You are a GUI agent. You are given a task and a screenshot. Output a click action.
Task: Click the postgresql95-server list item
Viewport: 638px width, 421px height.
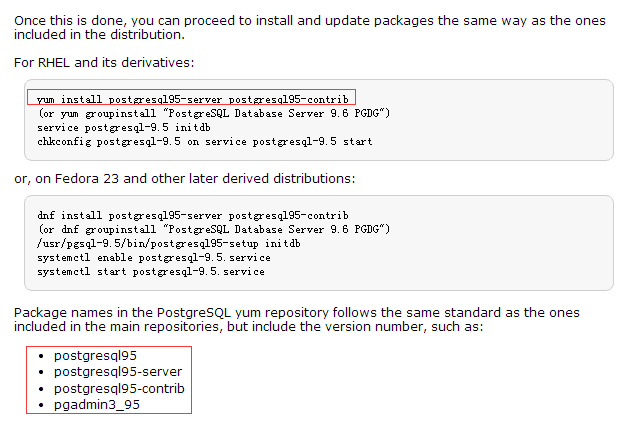click(x=119, y=372)
